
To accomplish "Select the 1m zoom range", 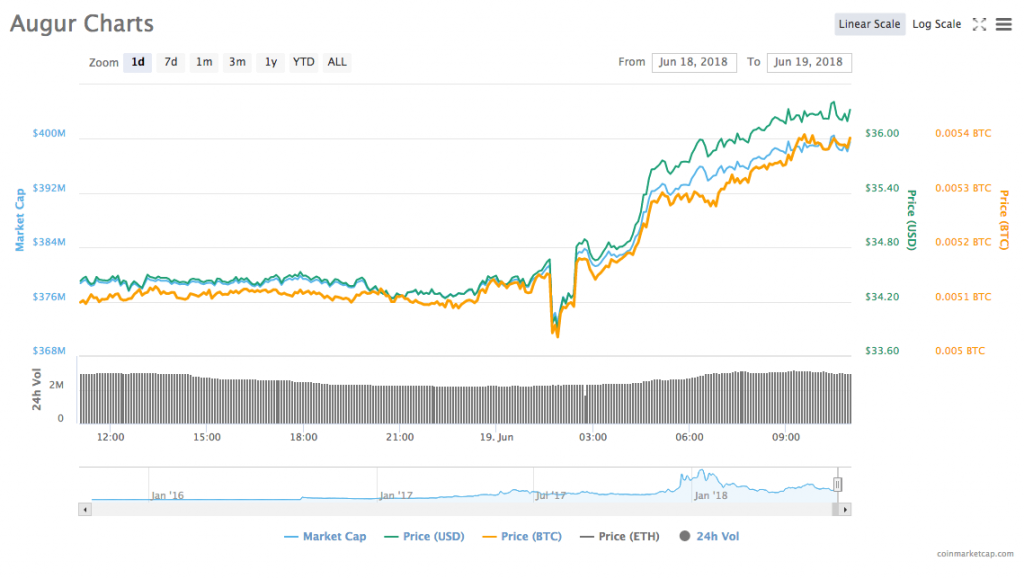I will click(x=204, y=62).
